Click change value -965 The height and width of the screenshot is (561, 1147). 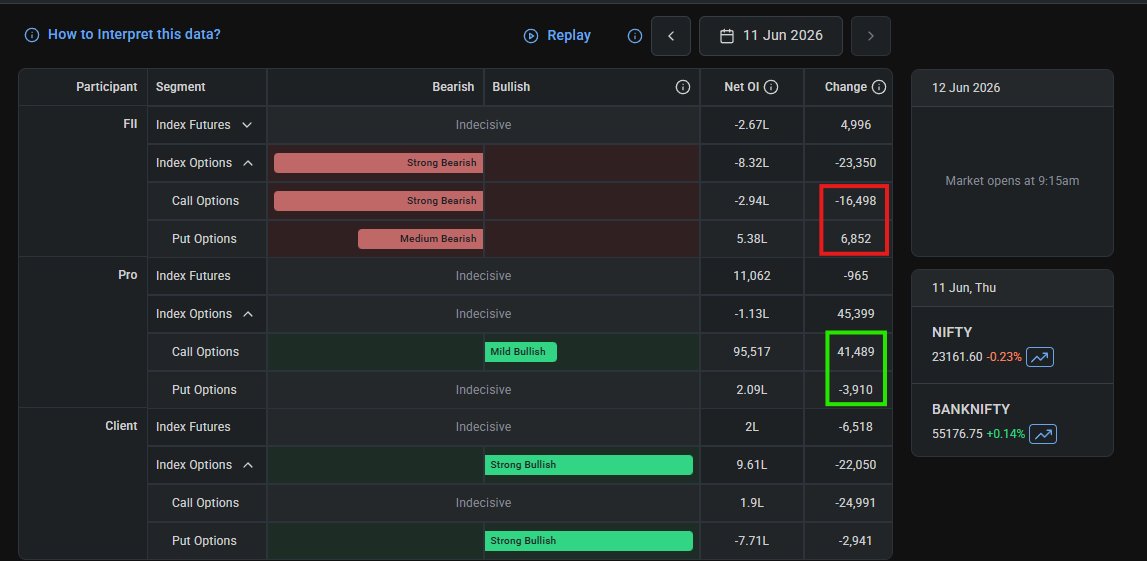pos(855,276)
